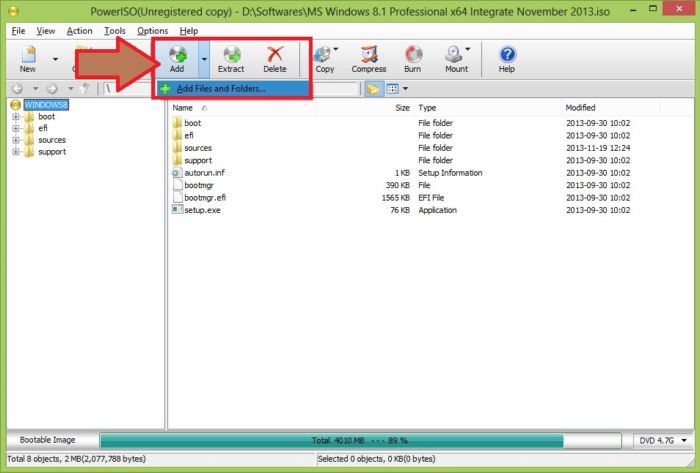Open the Back history dropdown arrow
The height and width of the screenshot is (473, 700).
coord(36,89)
